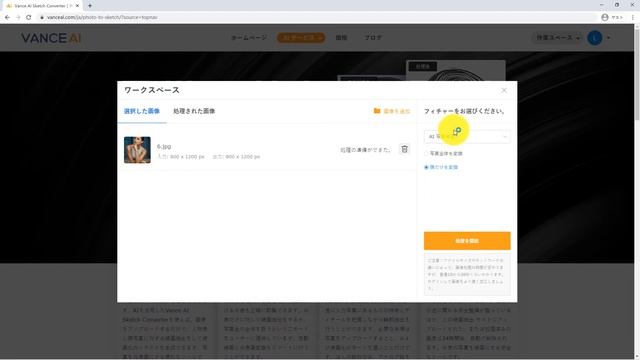Click the guest profile icon in Chrome
This screenshot has height=360, width=640.
point(604,17)
